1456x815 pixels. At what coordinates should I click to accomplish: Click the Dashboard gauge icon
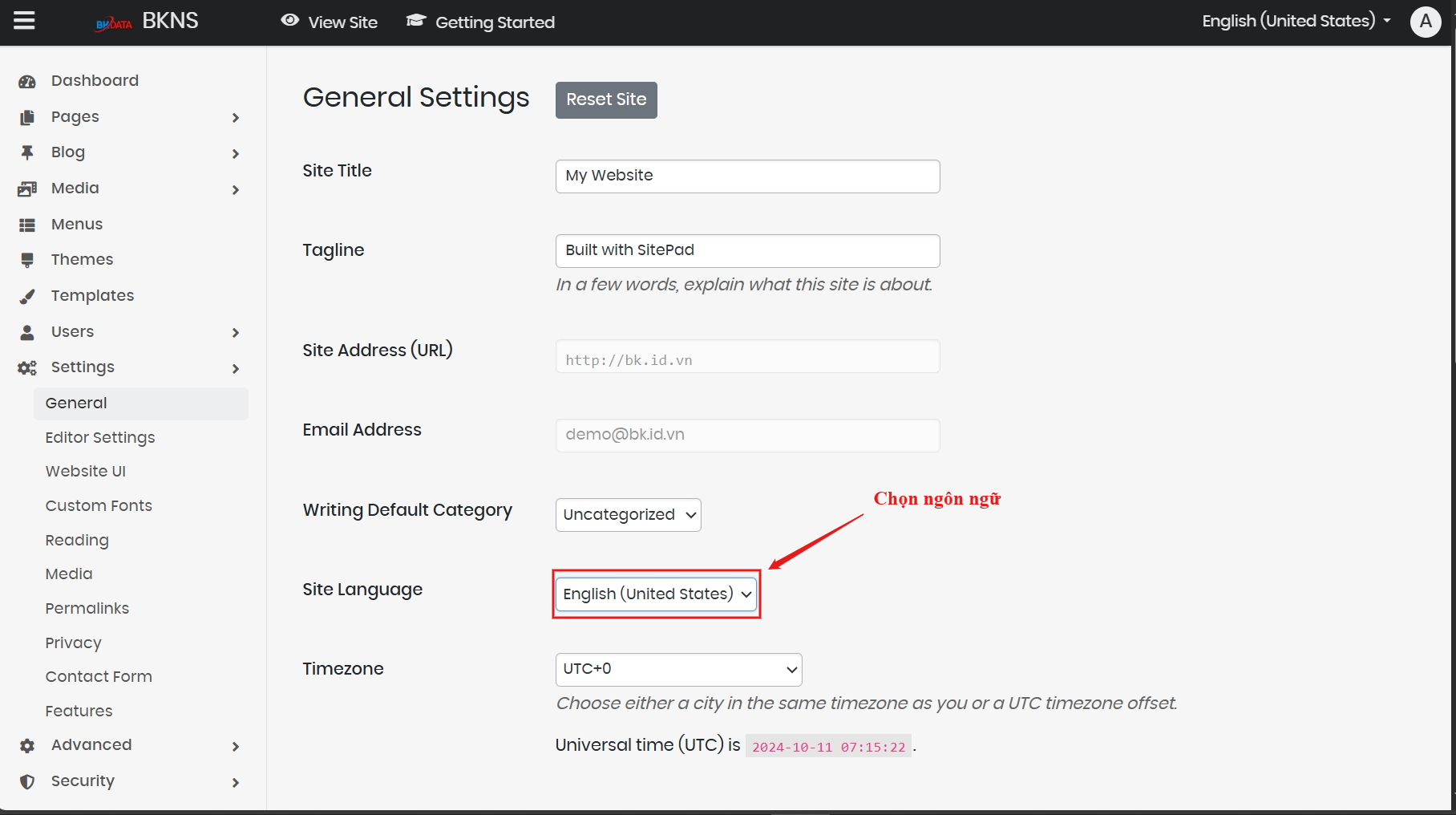pyautogui.click(x=27, y=81)
